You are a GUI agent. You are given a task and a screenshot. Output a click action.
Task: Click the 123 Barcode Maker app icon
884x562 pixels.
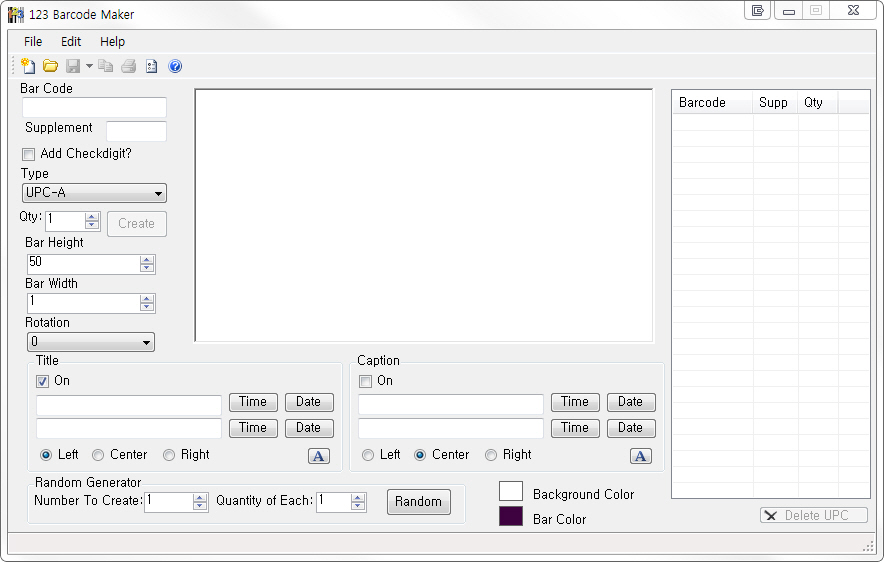pos(16,14)
